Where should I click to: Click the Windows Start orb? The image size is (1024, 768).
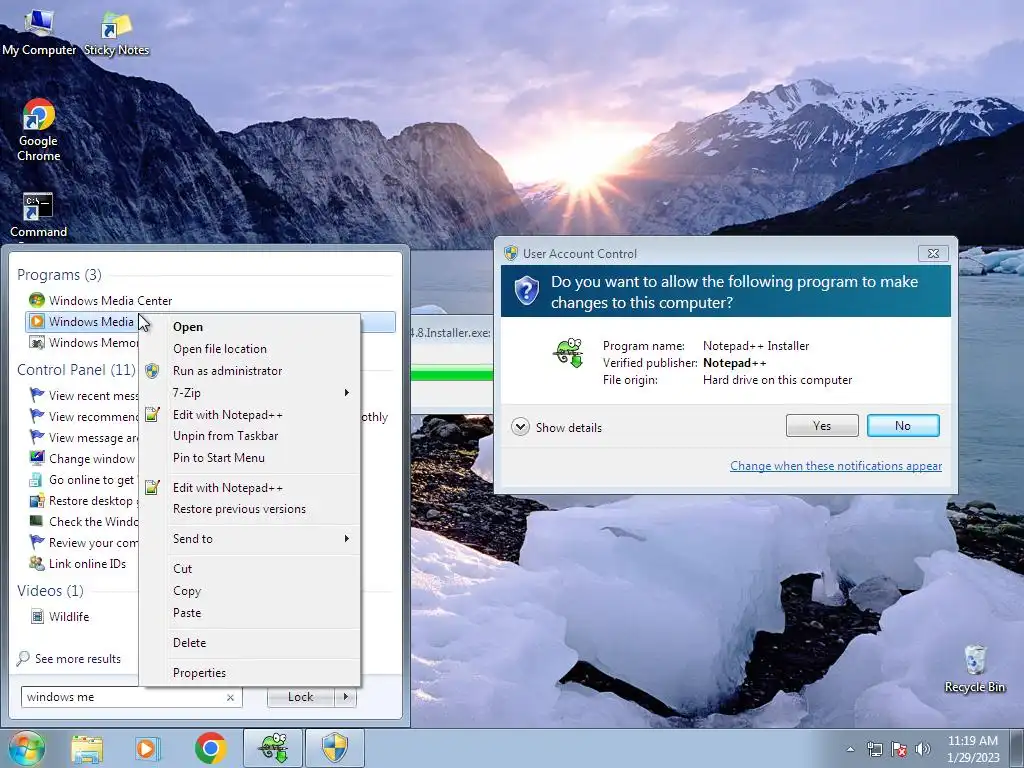point(26,748)
